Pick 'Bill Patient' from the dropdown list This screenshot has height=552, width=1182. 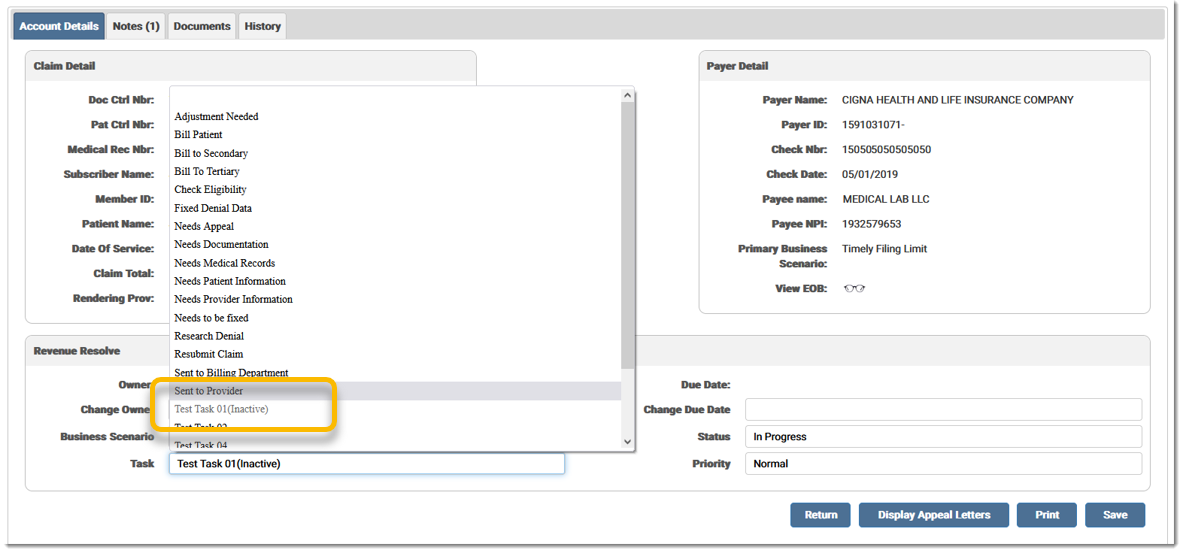pos(198,135)
